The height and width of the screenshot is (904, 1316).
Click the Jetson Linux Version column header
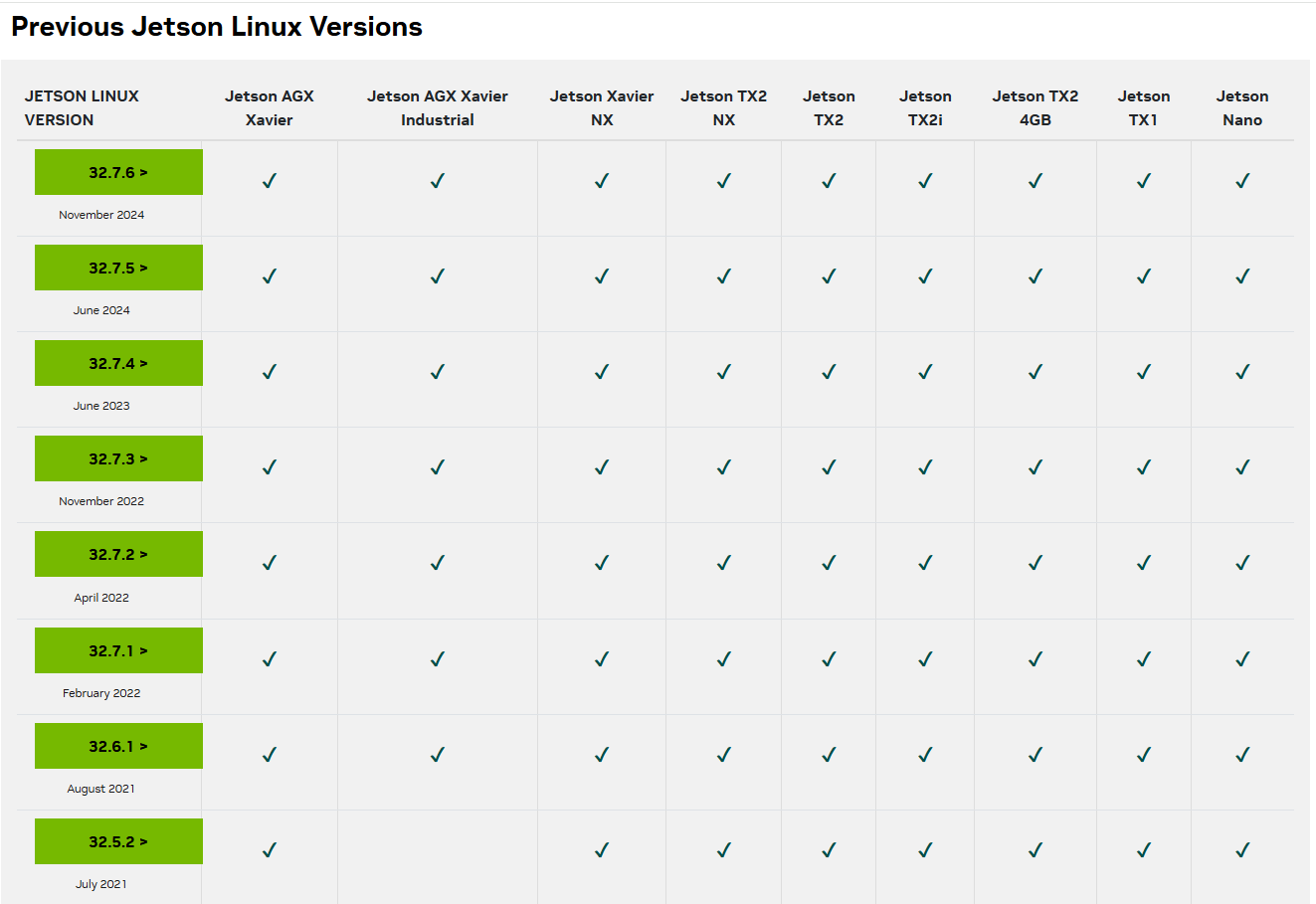(82, 107)
